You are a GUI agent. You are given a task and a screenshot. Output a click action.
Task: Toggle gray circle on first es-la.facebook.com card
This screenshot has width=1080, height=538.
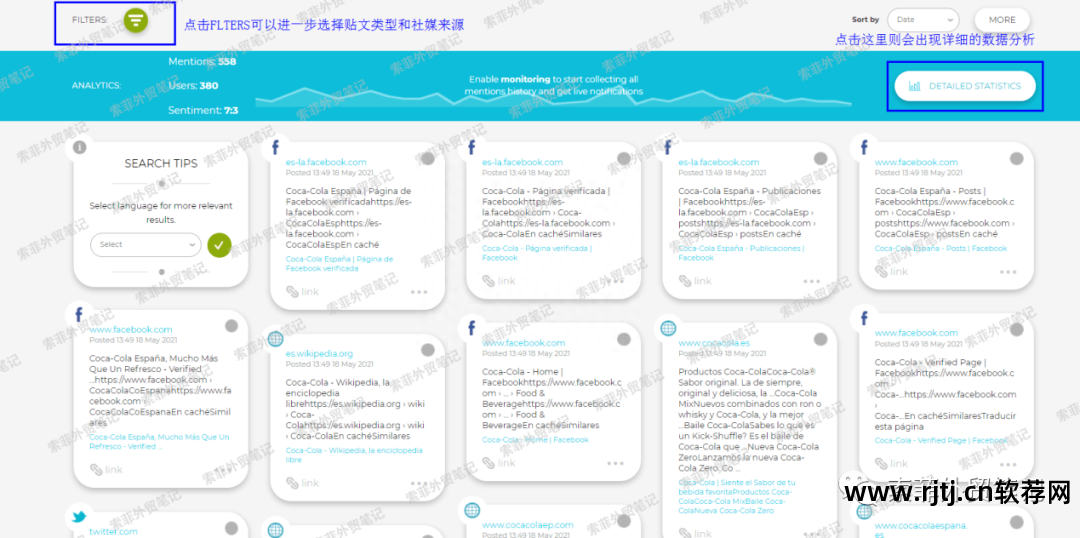click(428, 159)
